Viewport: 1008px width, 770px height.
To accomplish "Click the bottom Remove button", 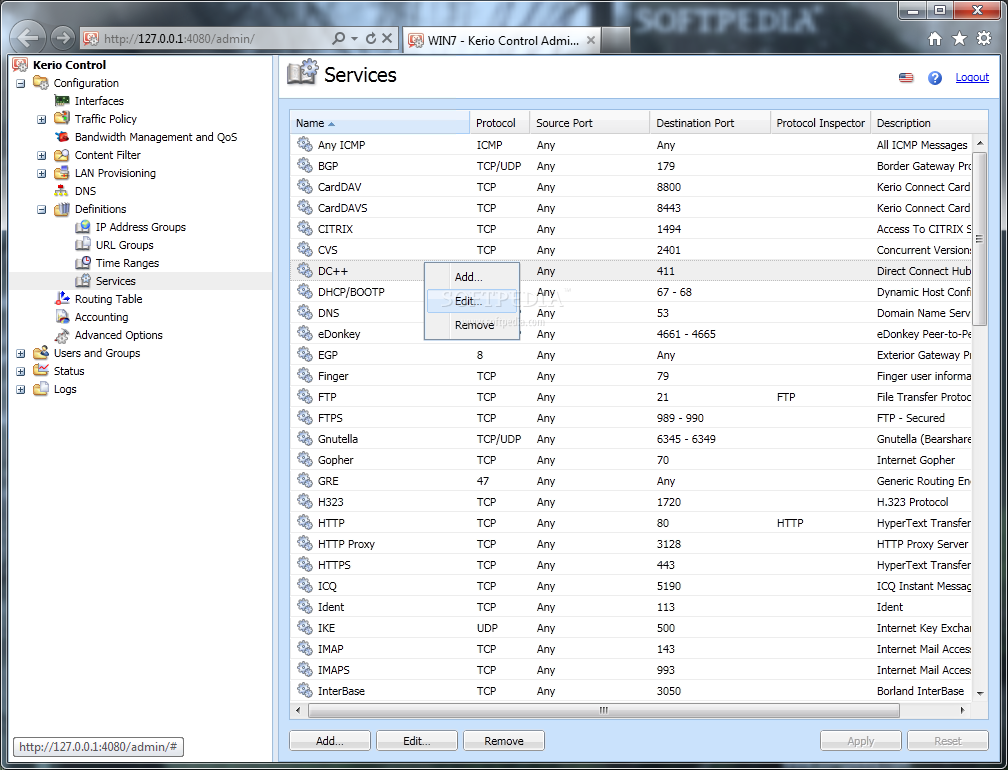I will click(x=504, y=740).
